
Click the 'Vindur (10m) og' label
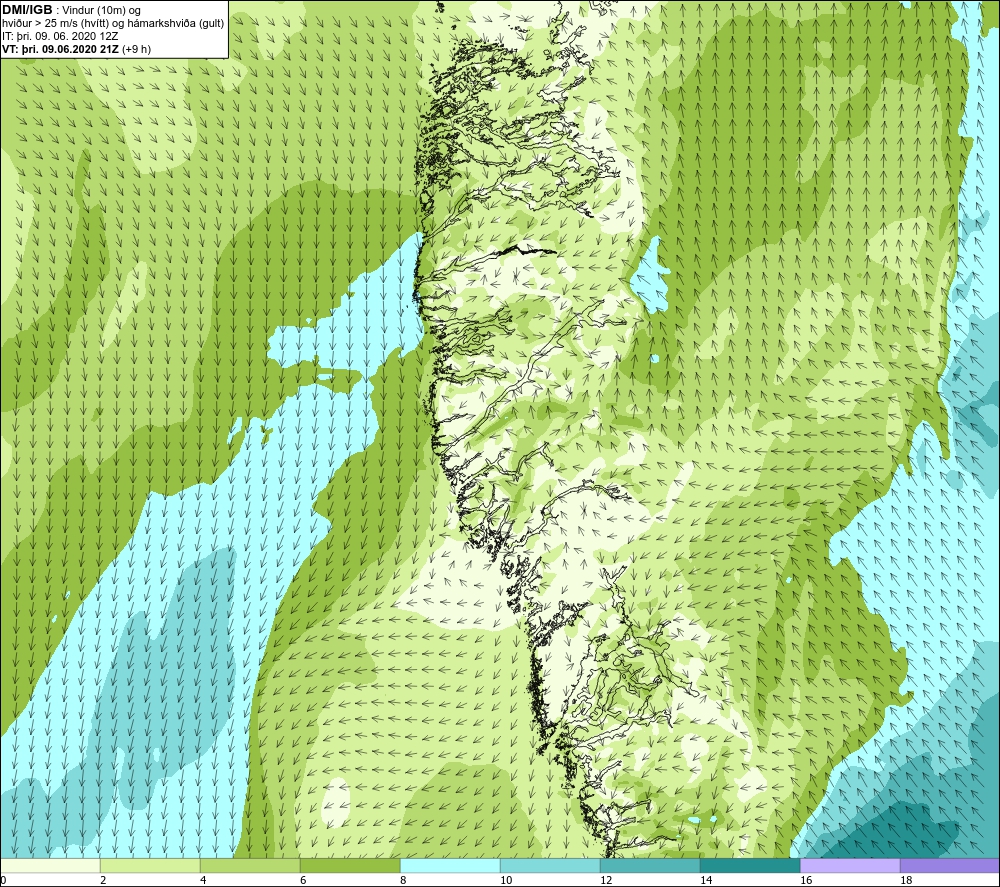pos(101,10)
